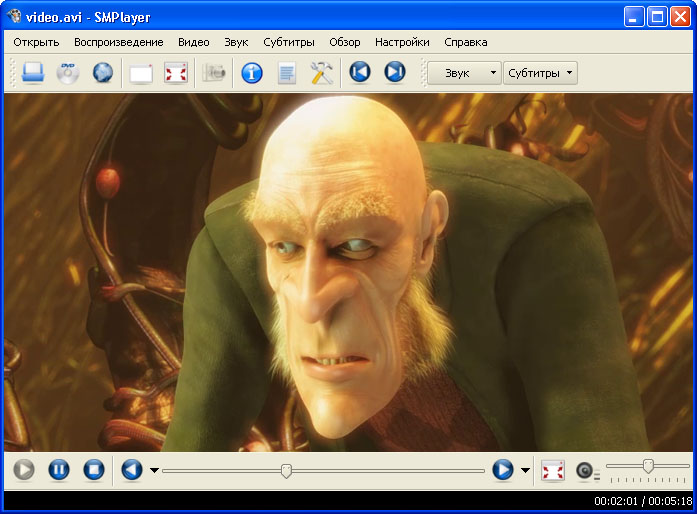Jump to next playlist item

395,72
